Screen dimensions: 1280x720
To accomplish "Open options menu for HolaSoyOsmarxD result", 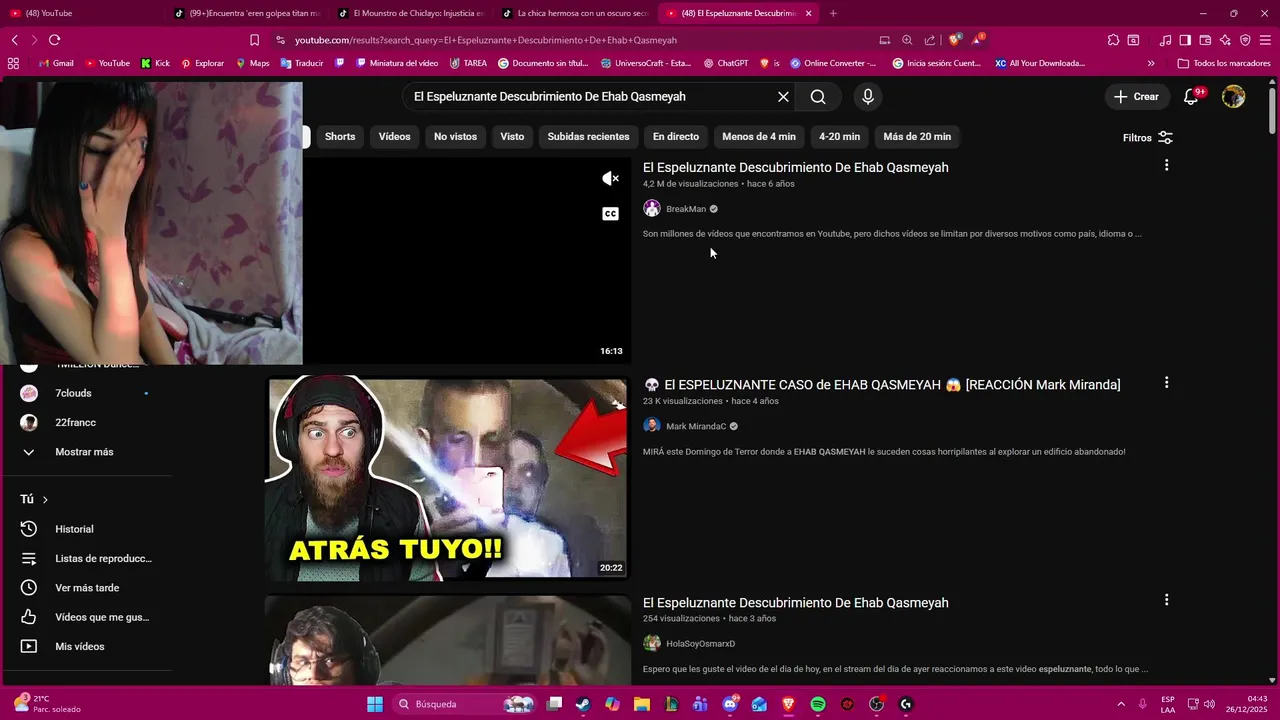I will click(x=1166, y=600).
